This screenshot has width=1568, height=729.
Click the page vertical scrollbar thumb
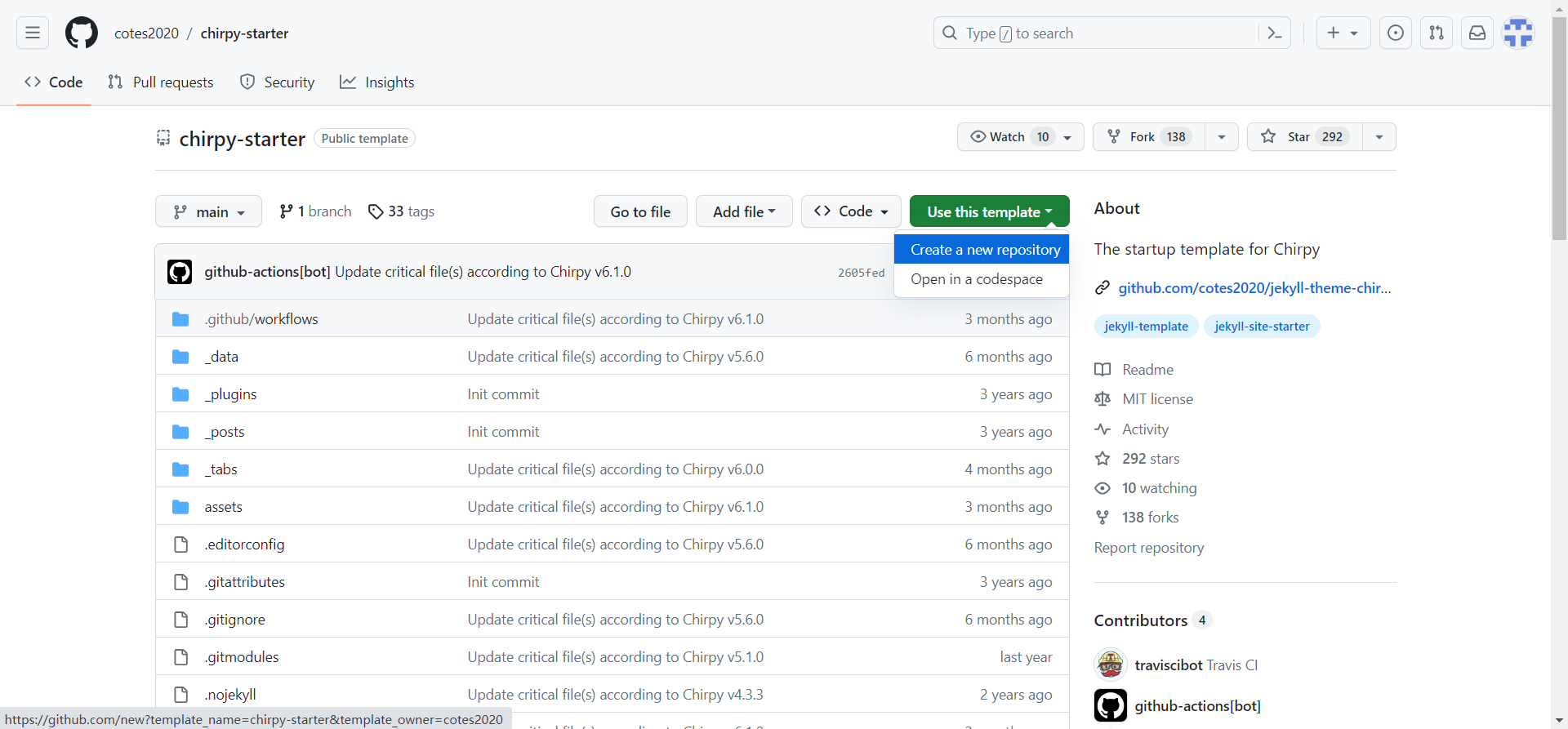1559,128
